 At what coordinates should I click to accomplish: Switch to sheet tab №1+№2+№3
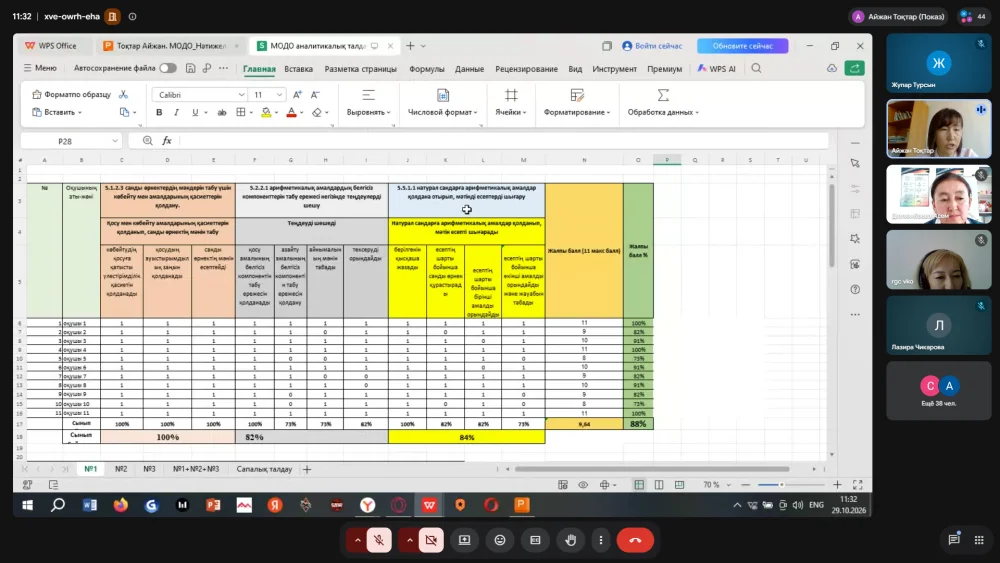(x=196, y=469)
